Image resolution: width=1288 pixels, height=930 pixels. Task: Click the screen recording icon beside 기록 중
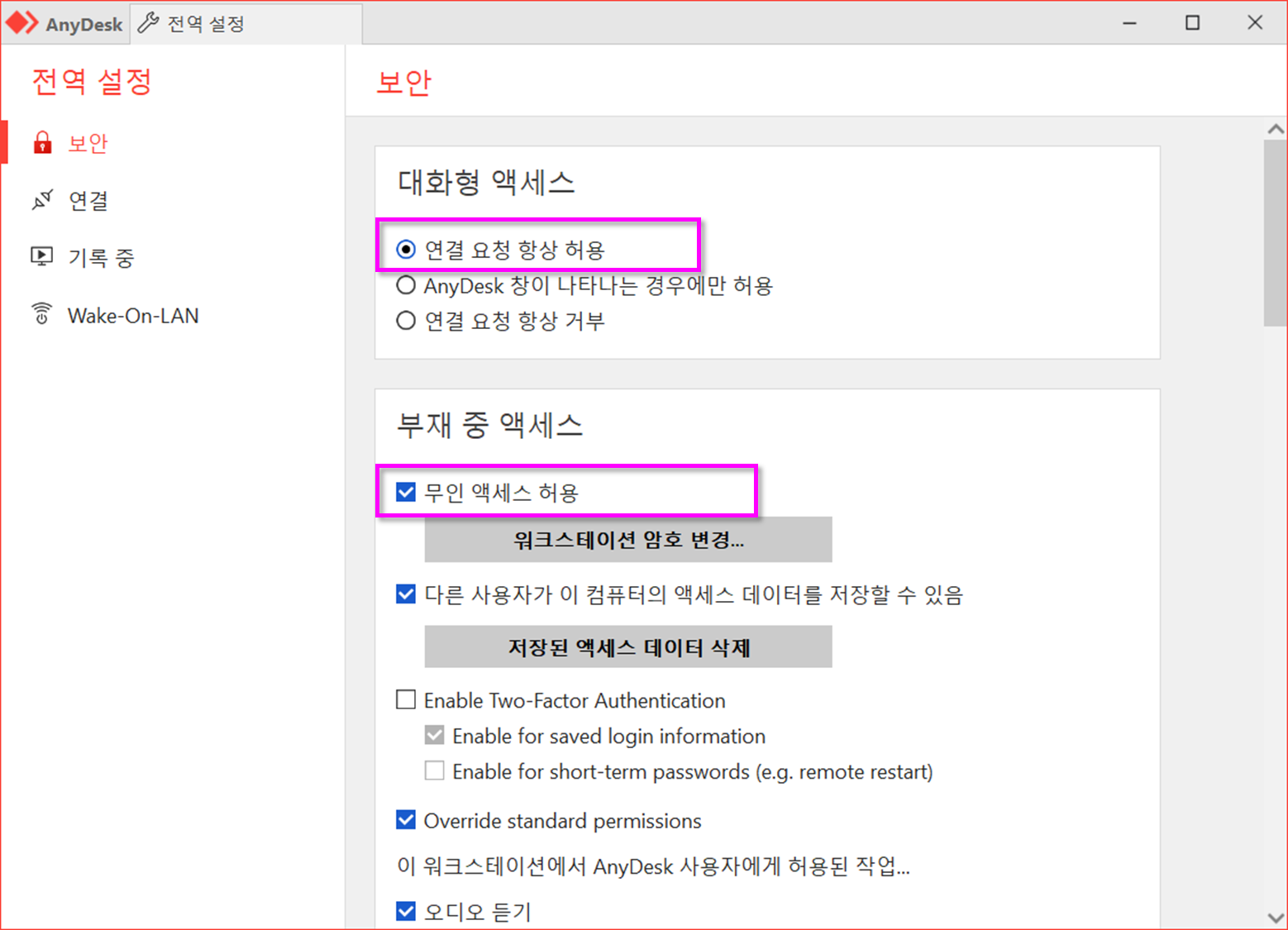[x=42, y=256]
